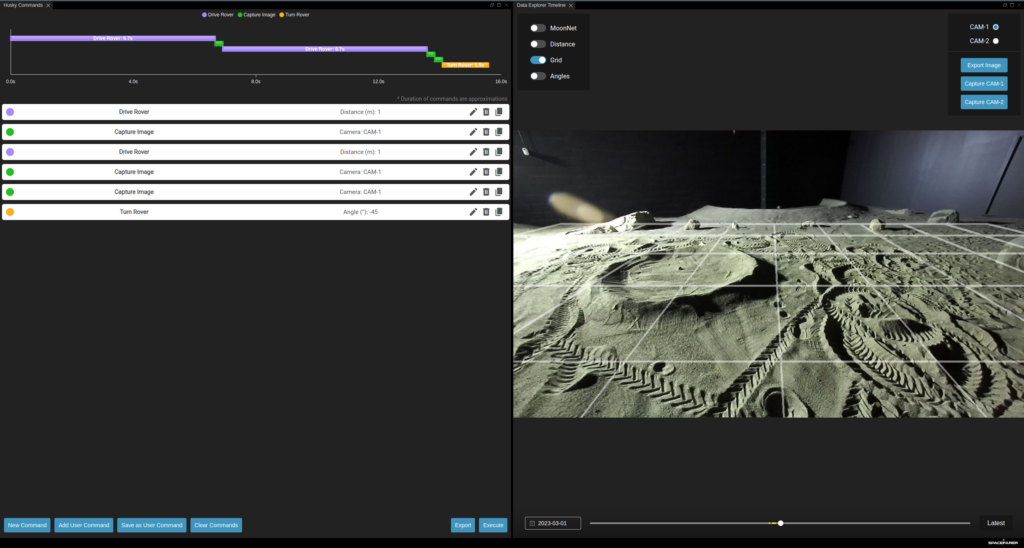Enable the MoonNet overlay toggle
1024x548 pixels.
click(537, 28)
